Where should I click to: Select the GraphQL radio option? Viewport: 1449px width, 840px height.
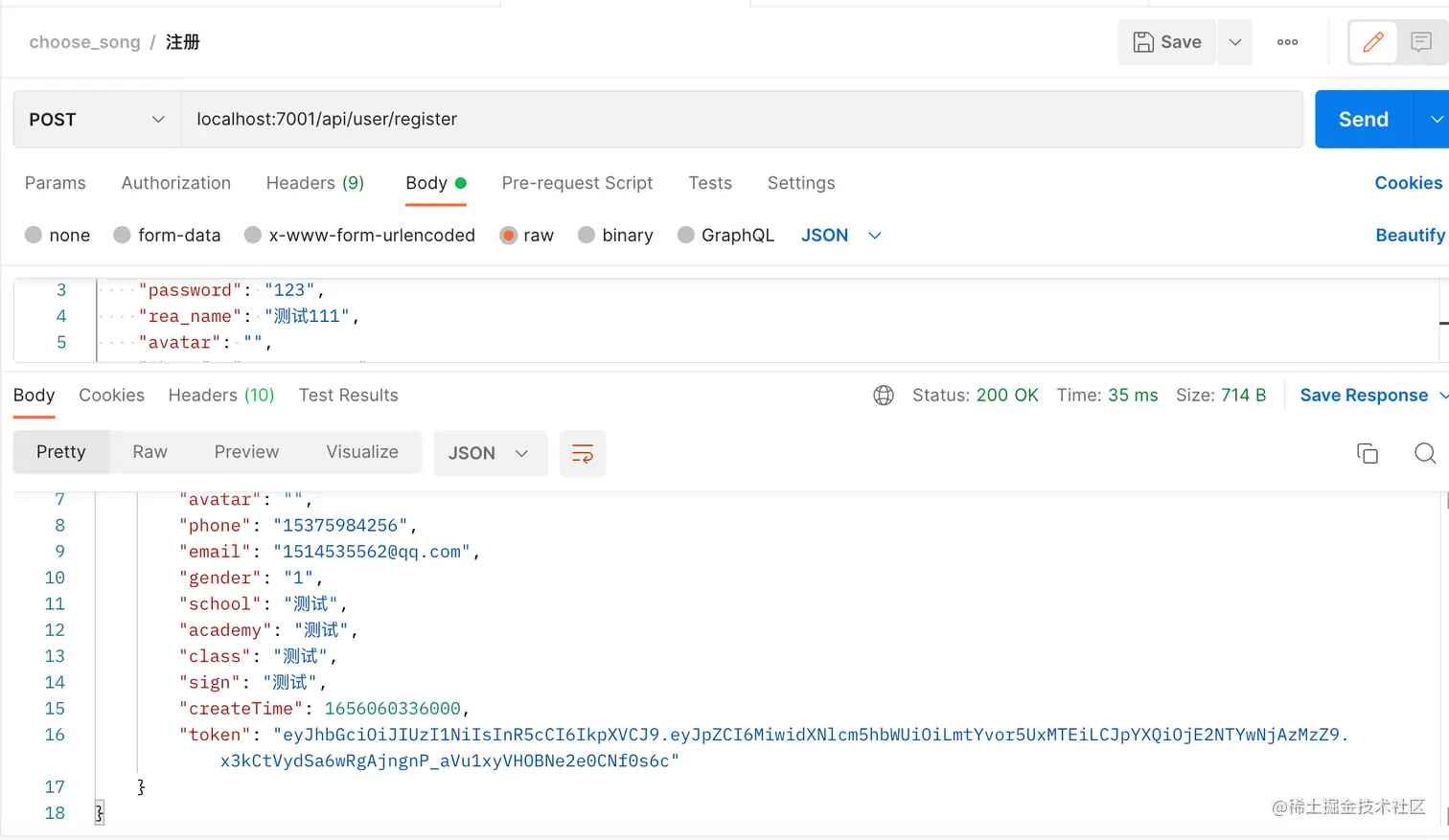686,236
